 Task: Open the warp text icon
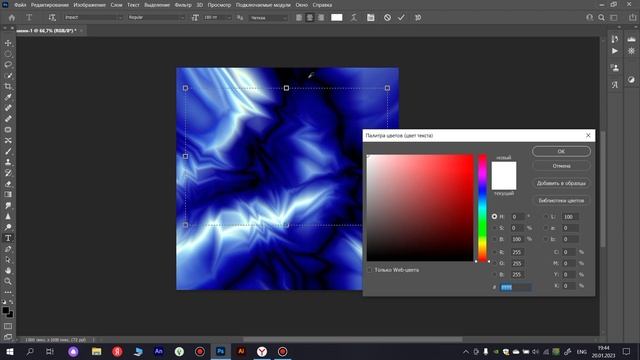354,18
